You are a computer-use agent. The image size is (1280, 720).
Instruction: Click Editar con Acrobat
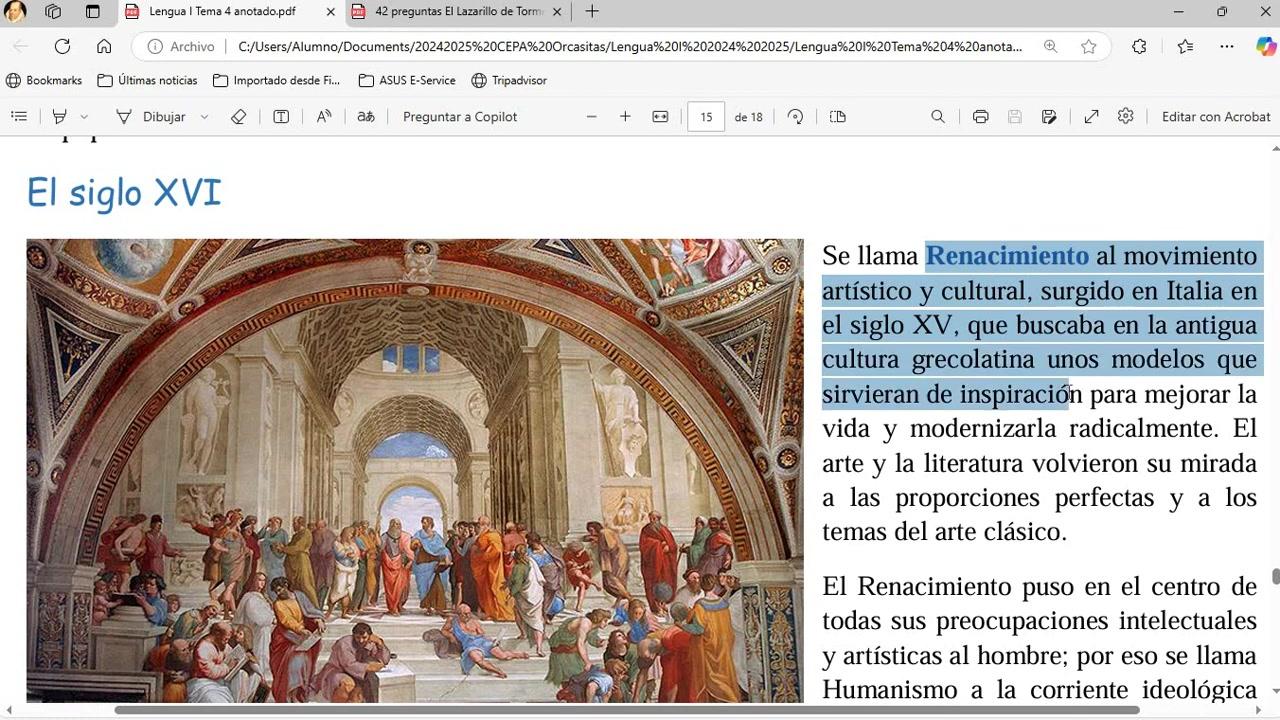[1216, 117]
